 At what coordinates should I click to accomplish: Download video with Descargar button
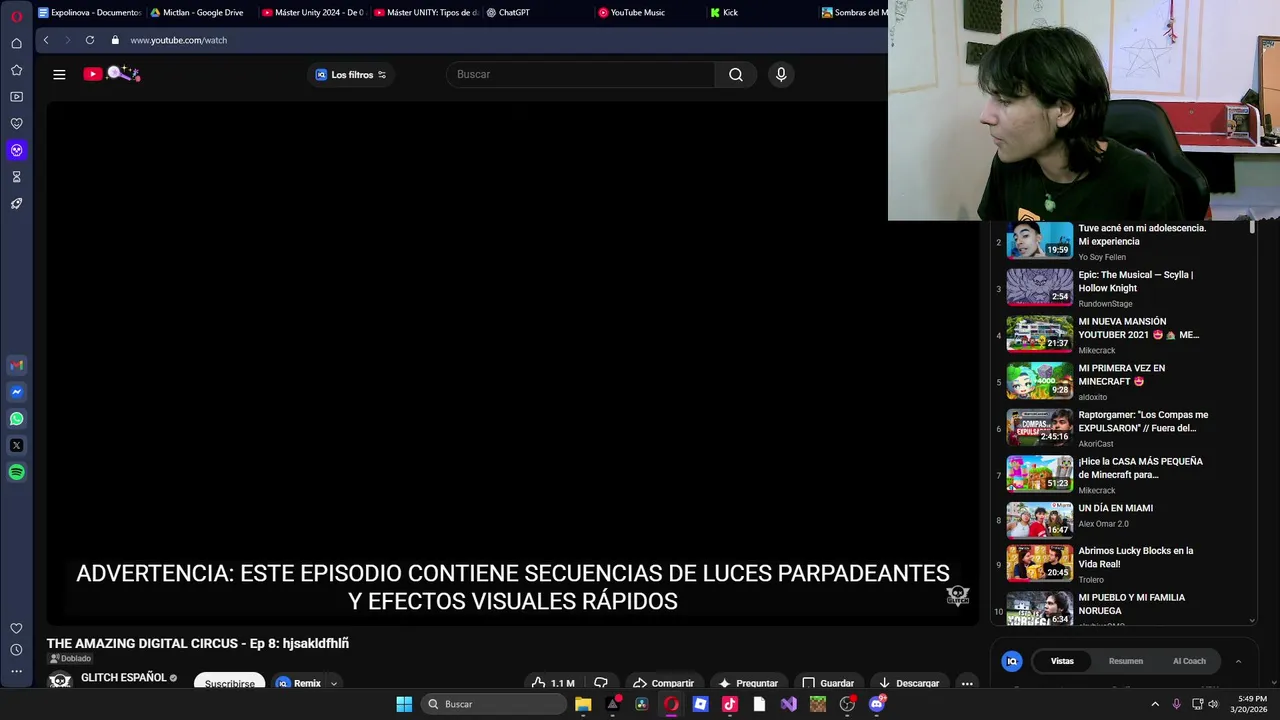909,683
